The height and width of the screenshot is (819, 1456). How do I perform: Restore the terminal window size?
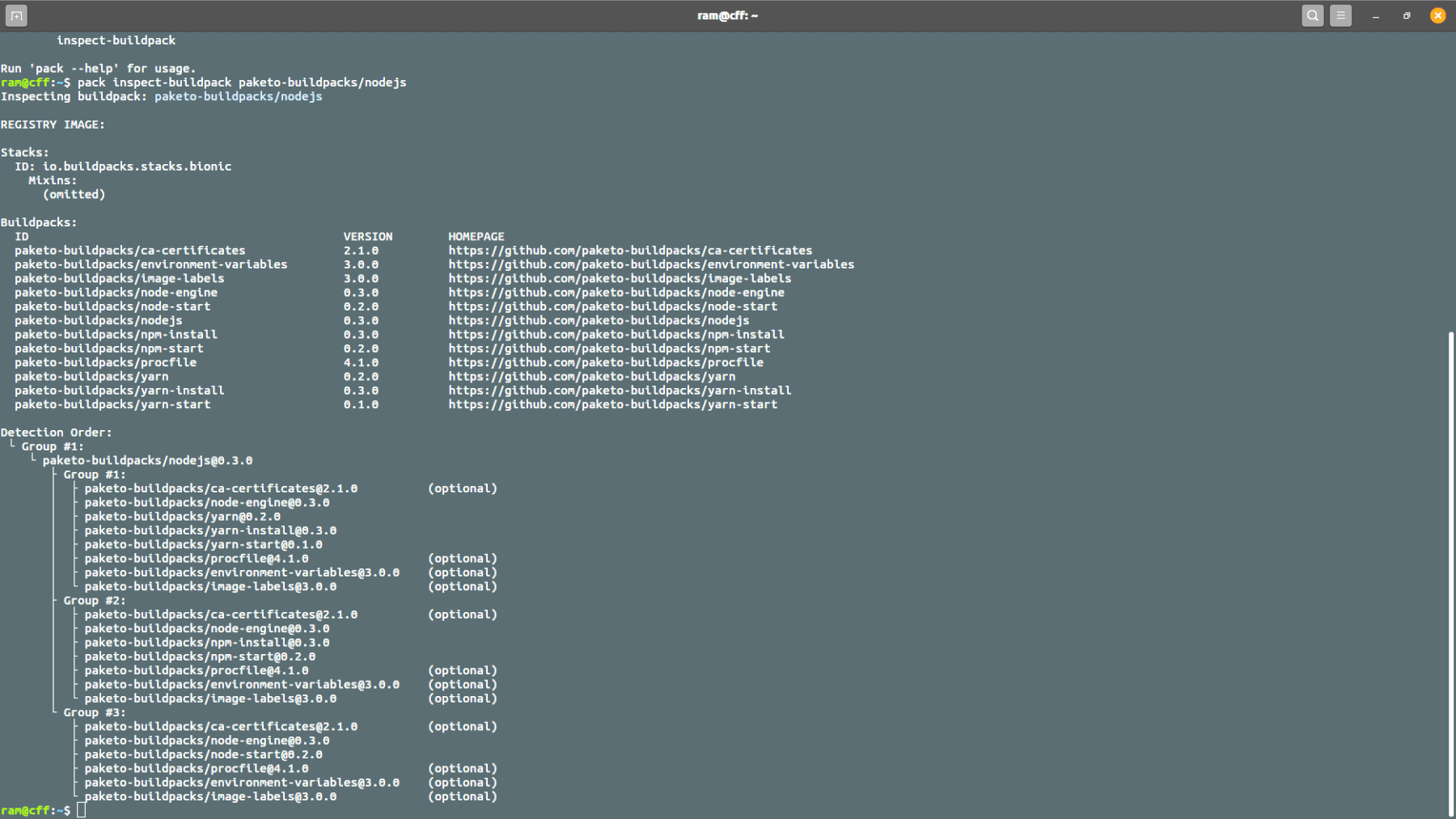coord(1407,16)
